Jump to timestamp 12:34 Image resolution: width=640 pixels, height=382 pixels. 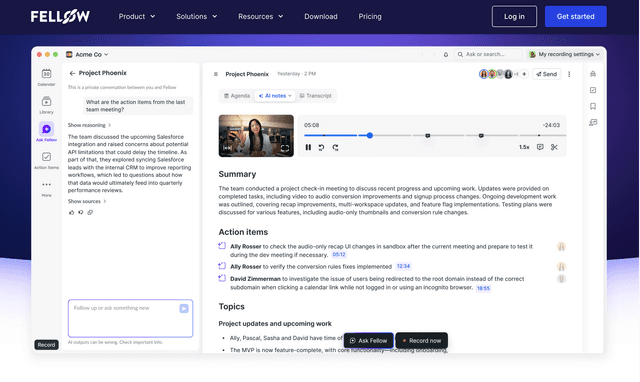coord(403,266)
